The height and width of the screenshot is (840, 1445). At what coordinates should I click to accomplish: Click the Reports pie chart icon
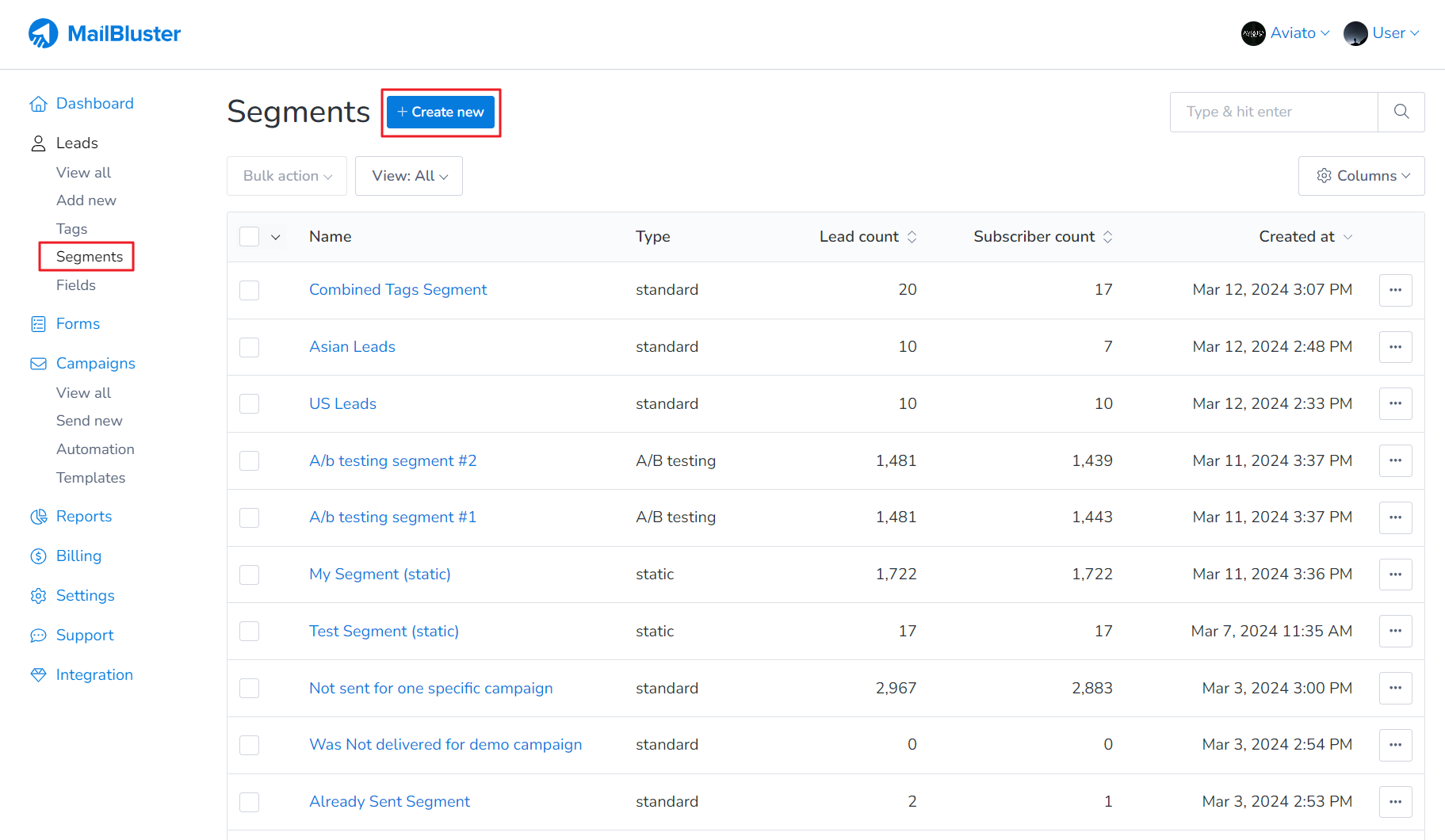coord(38,517)
